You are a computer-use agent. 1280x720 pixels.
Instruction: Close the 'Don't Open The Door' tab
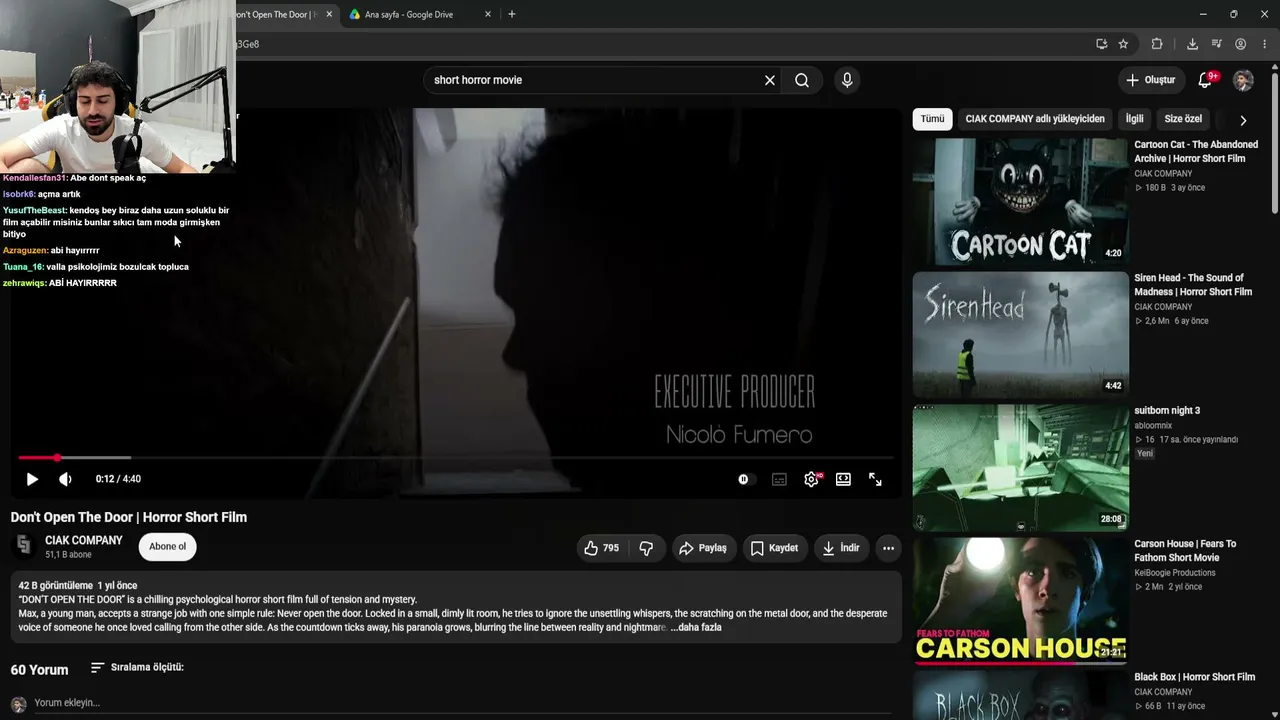coord(329,14)
